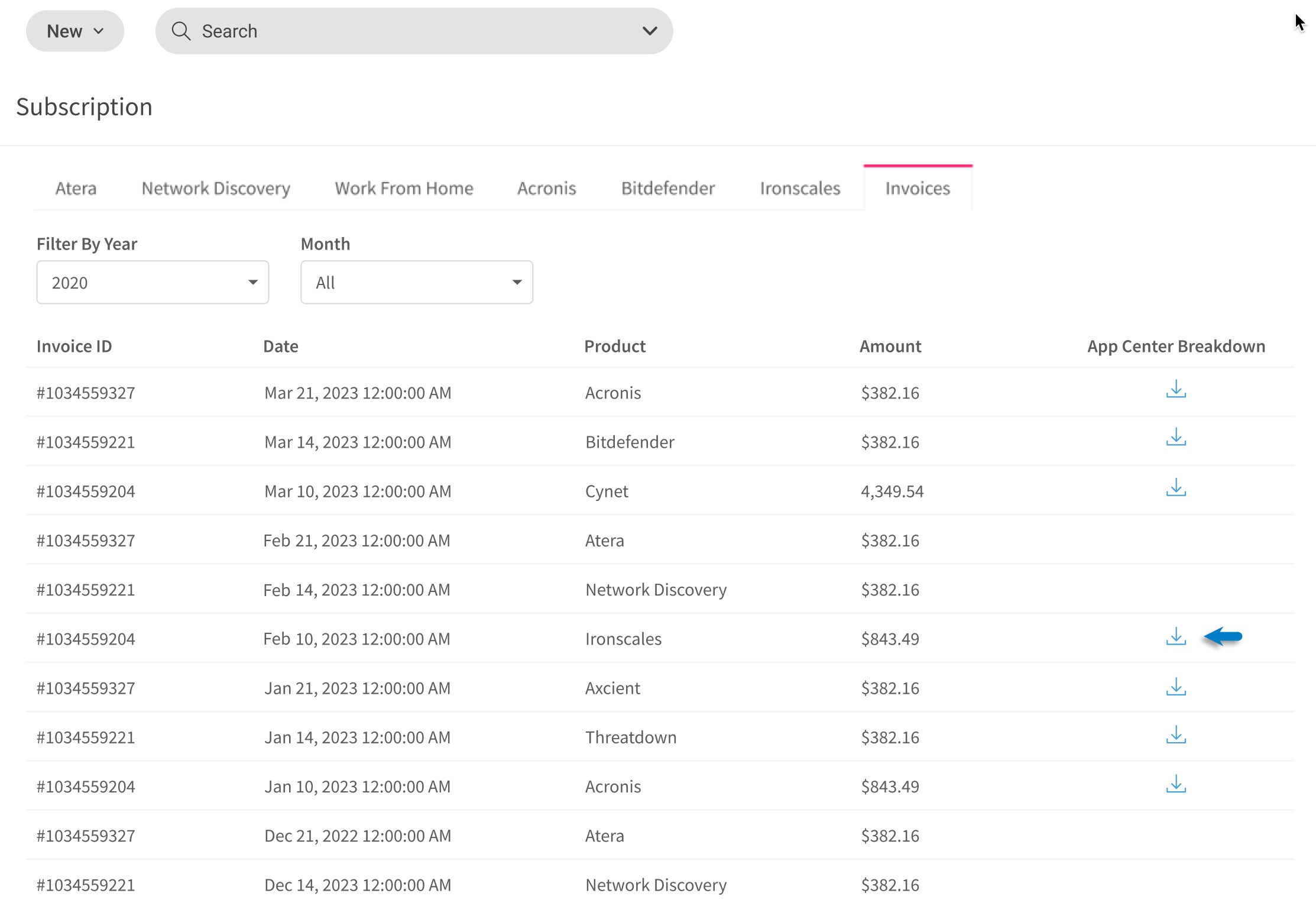The image size is (1316, 906).
Task: Click the 4,349.54 amount
Action: [x=892, y=491]
